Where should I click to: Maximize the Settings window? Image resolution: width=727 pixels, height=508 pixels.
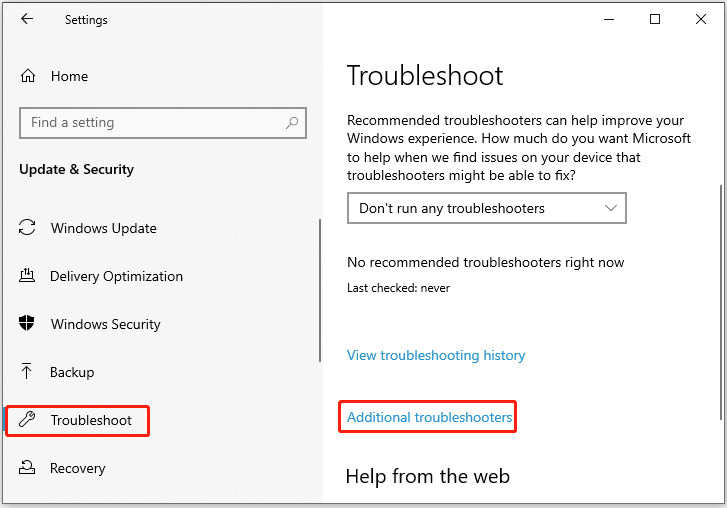pyautogui.click(x=655, y=19)
